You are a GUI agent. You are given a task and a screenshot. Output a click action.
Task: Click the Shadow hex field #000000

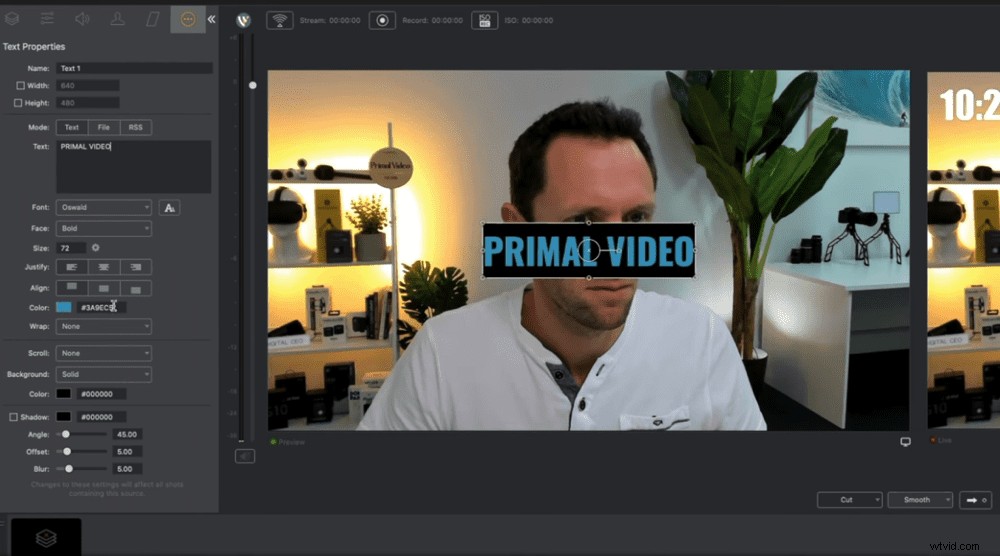point(101,417)
